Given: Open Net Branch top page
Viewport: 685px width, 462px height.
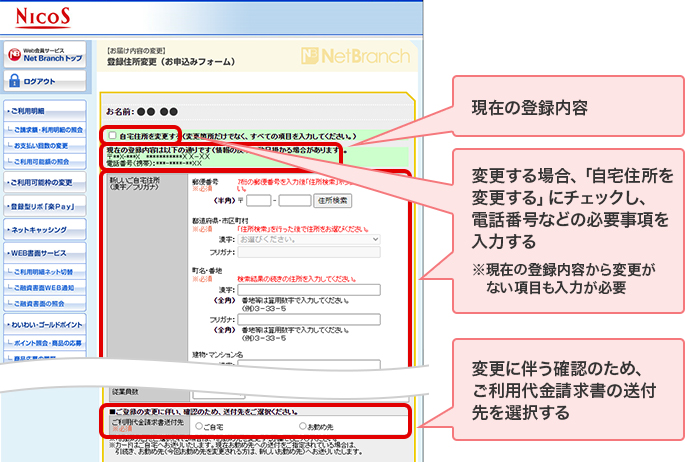Looking at the screenshot, I should pos(45,55).
